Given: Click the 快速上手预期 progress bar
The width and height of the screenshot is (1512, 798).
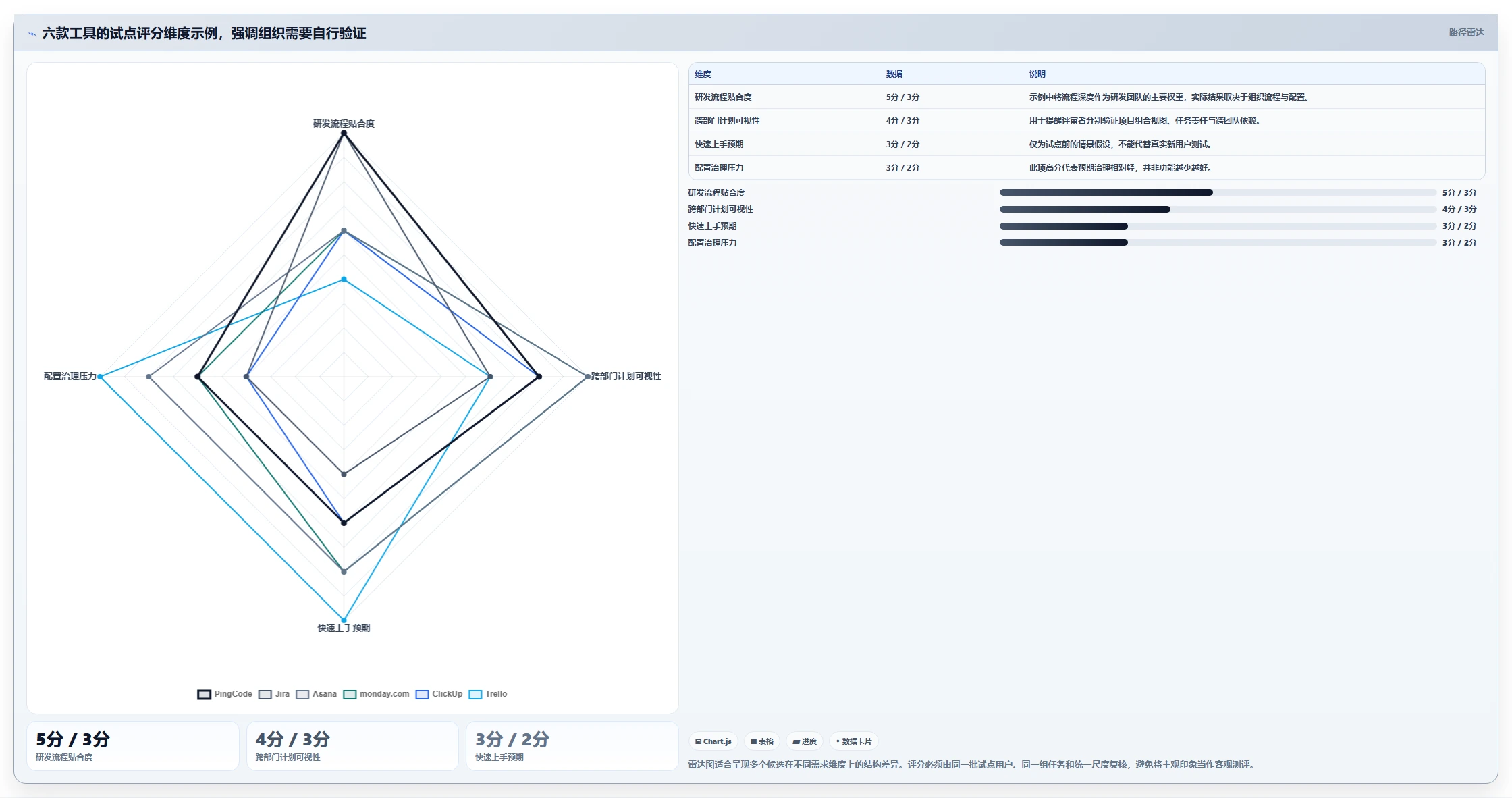Looking at the screenshot, I should point(1218,226).
